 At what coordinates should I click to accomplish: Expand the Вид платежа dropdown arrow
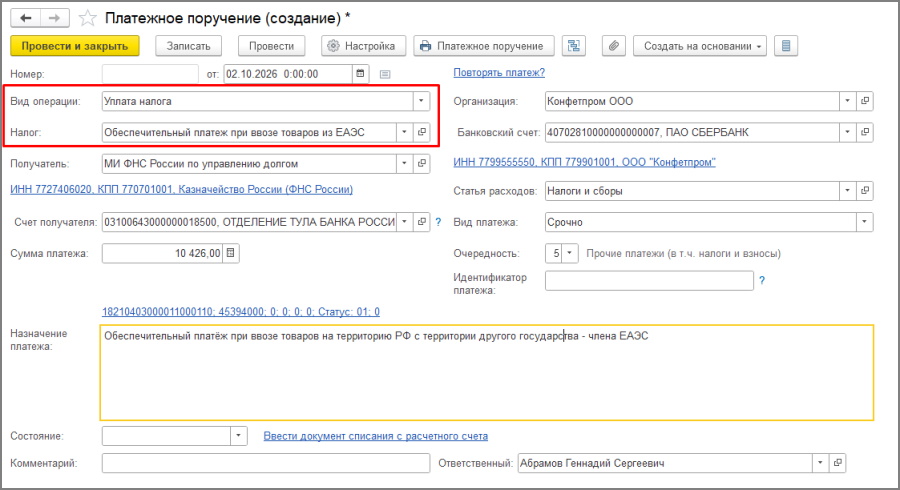pyautogui.click(x=864, y=222)
